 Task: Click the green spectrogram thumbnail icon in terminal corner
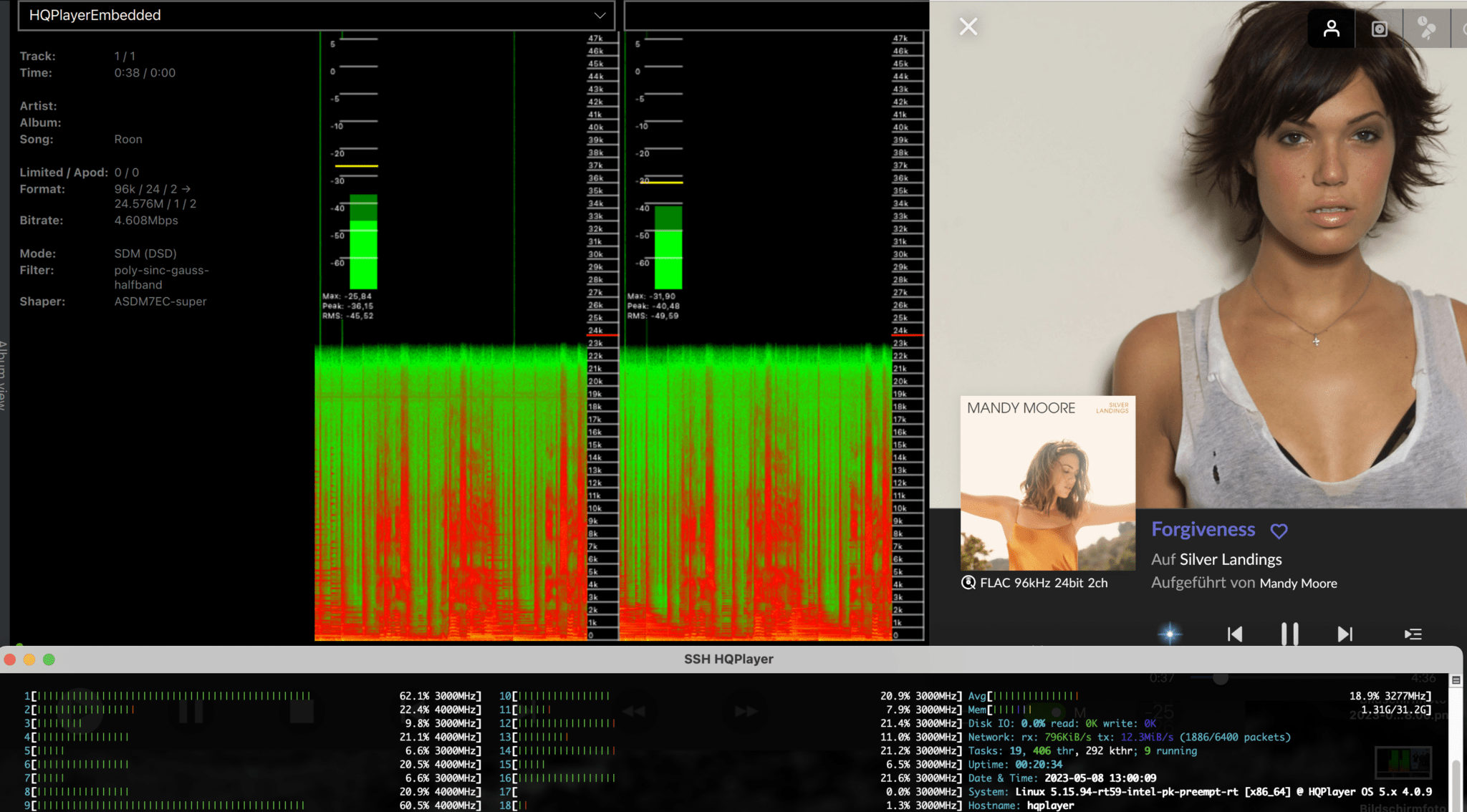pos(1405,761)
